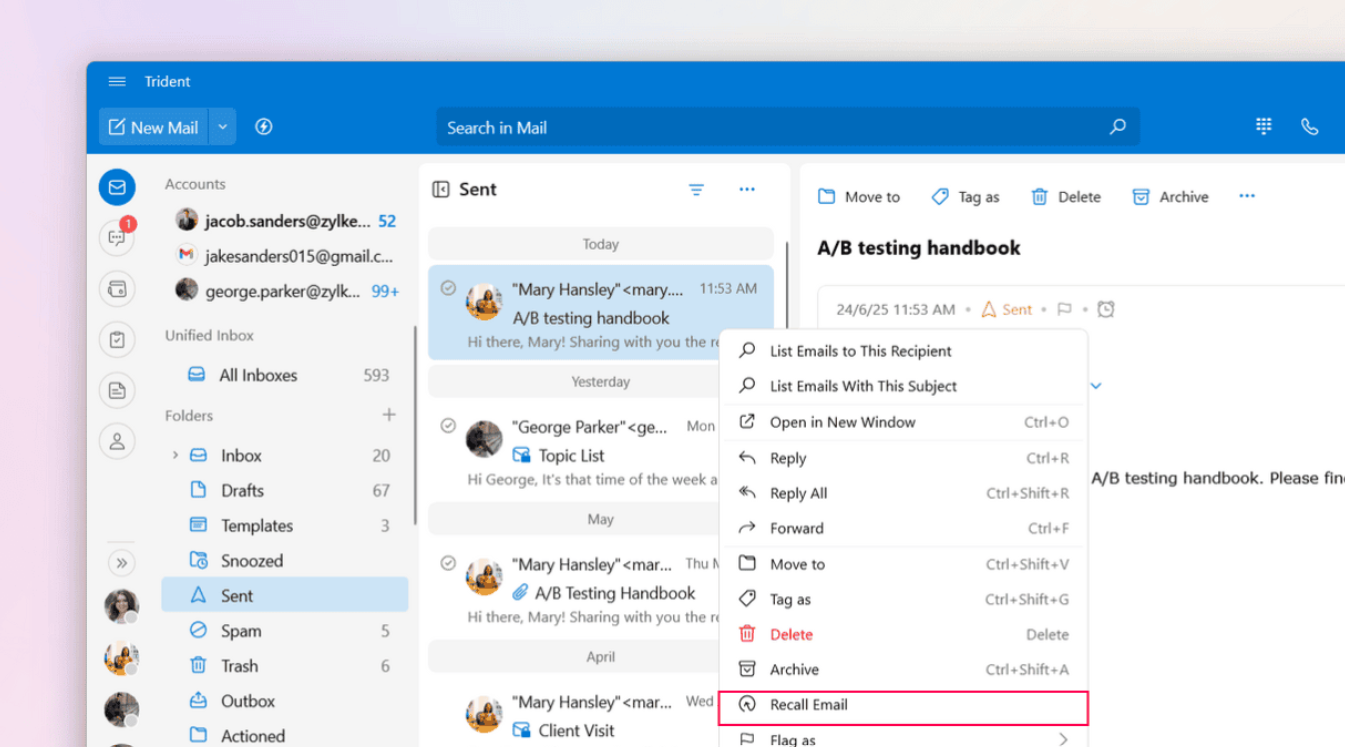Choose List Emails to This Recipient

coord(903,351)
